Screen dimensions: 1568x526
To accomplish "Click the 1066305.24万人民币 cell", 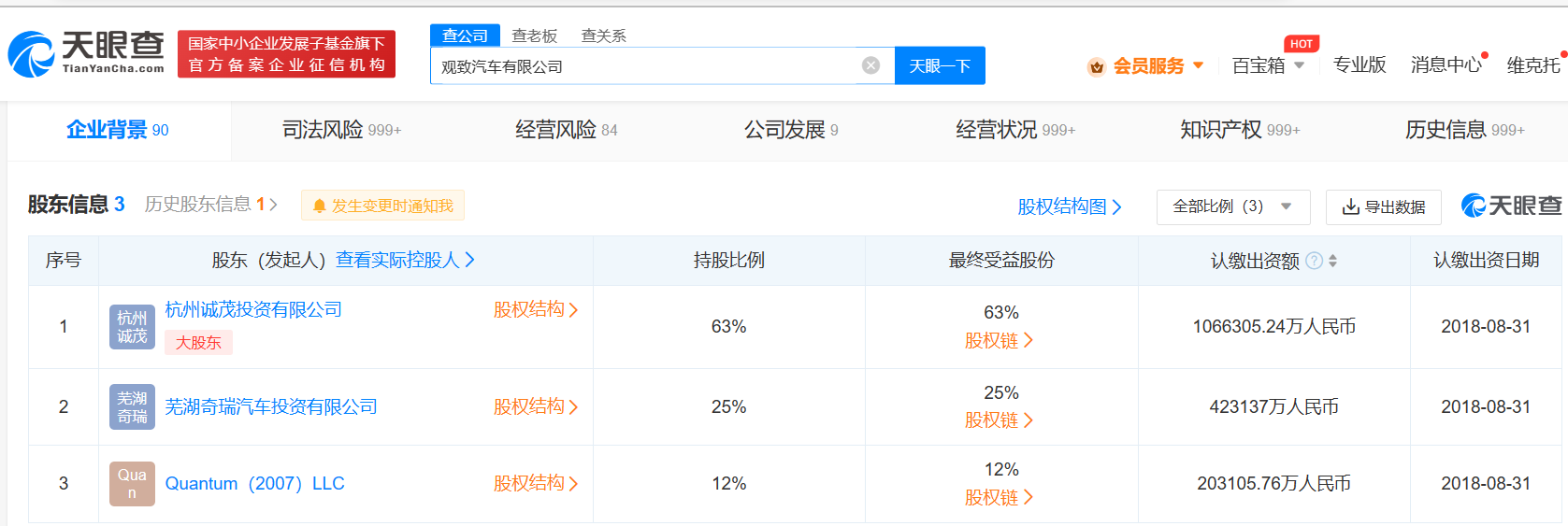I will click(1273, 326).
